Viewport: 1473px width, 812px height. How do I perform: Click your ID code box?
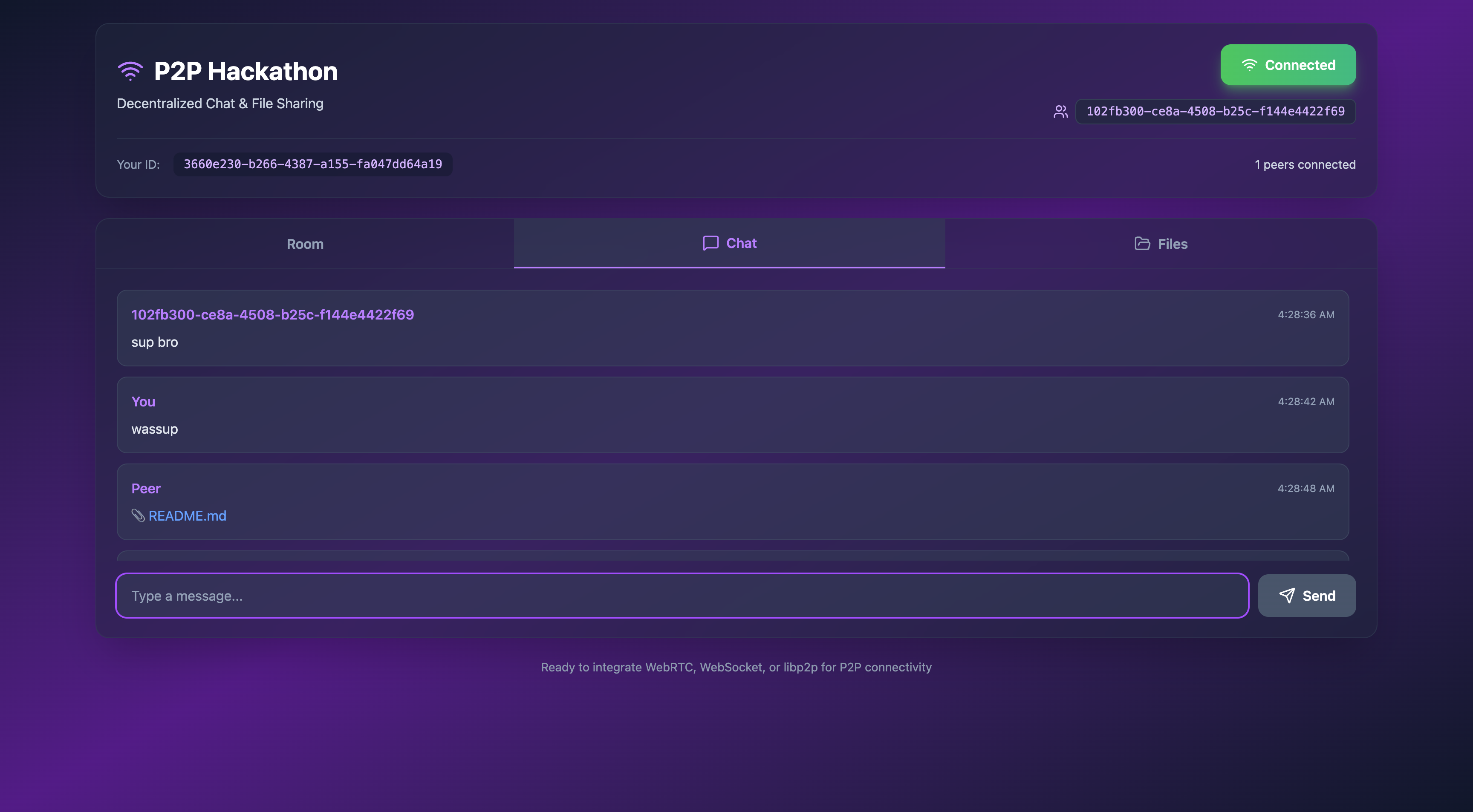tap(312, 164)
